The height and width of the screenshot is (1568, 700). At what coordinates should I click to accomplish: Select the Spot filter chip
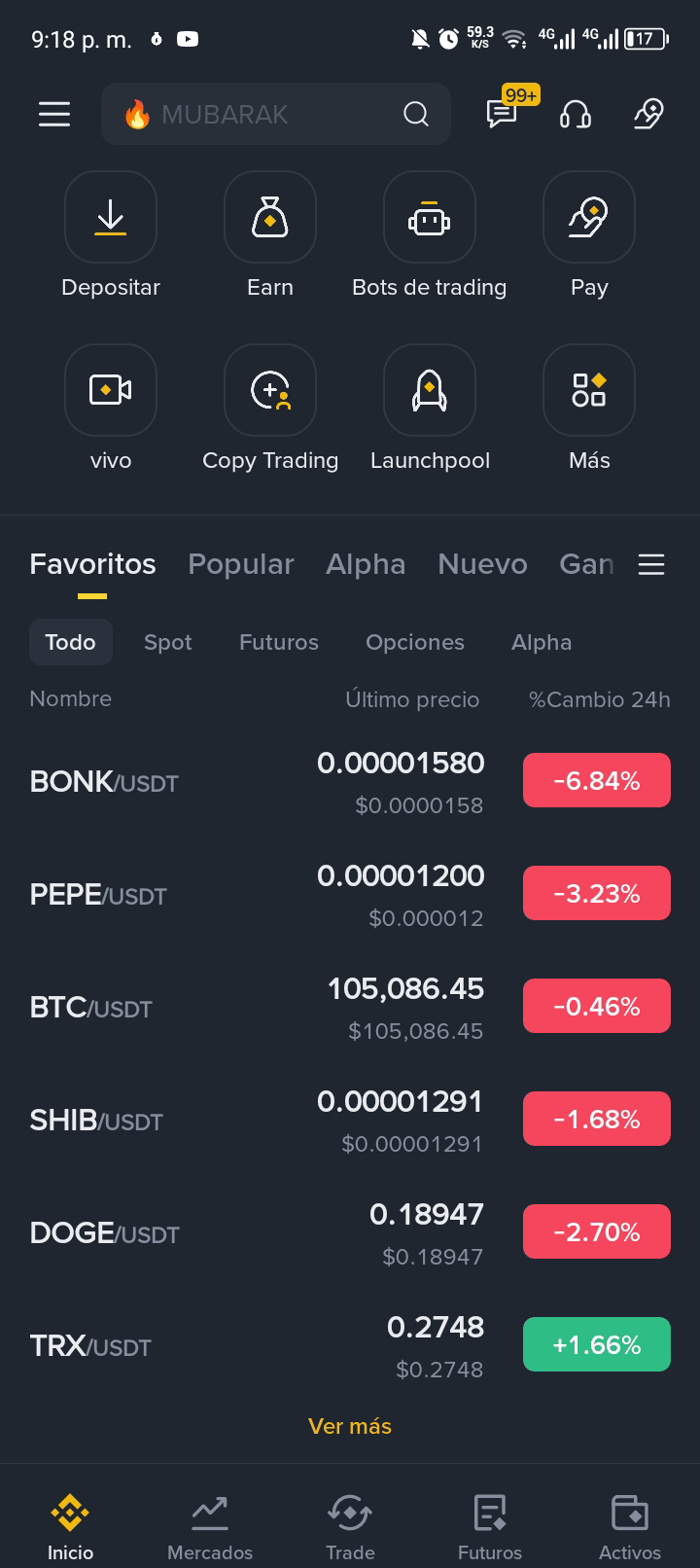[x=167, y=642]
